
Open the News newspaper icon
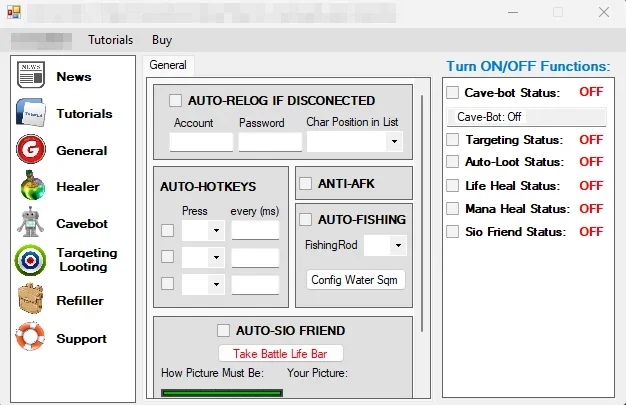(x=31, y=75)
